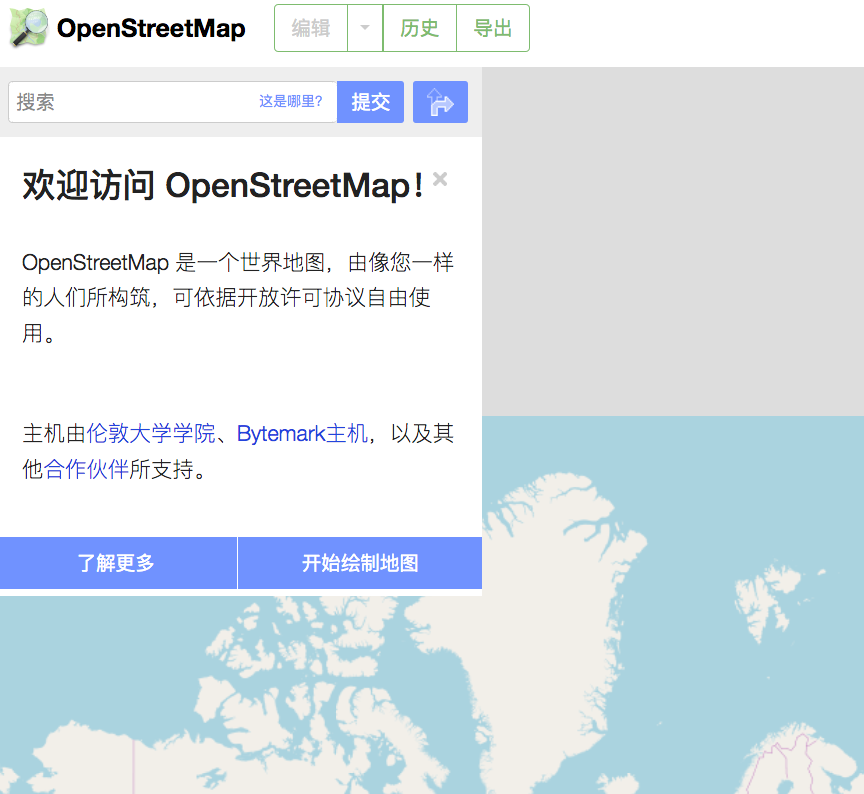Open the 伦敦大学学院 link
The height and width of the screenshot is (794, 864).
[150, 433]
